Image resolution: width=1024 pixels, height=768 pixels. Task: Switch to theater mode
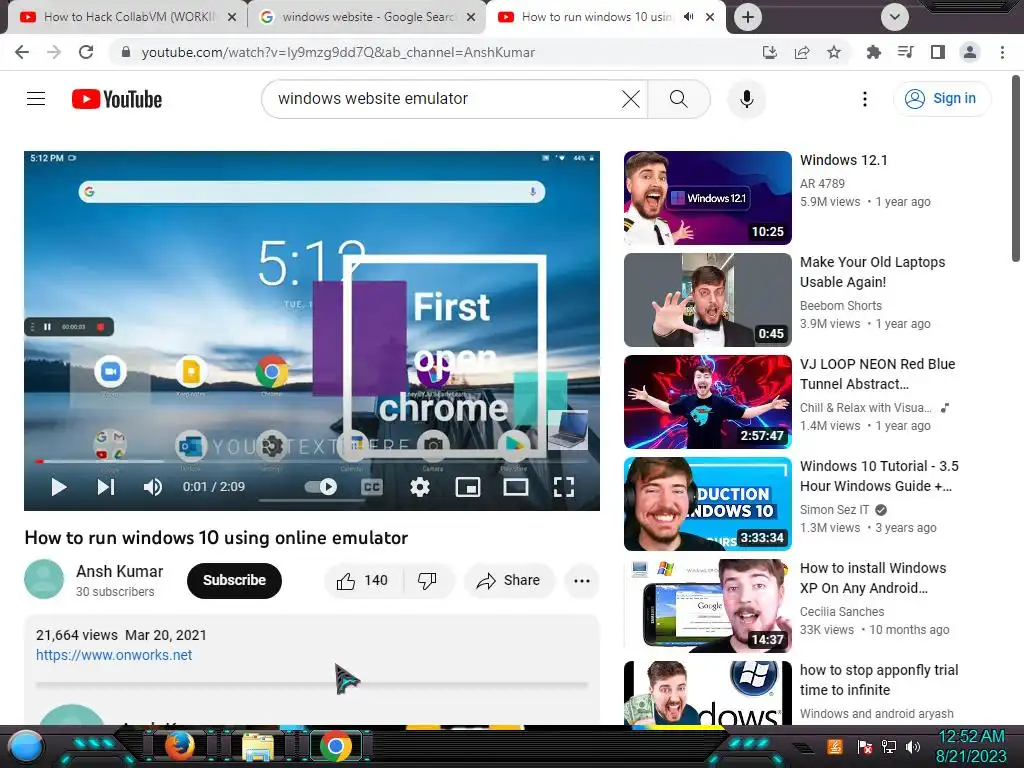(x=516, y=487)
